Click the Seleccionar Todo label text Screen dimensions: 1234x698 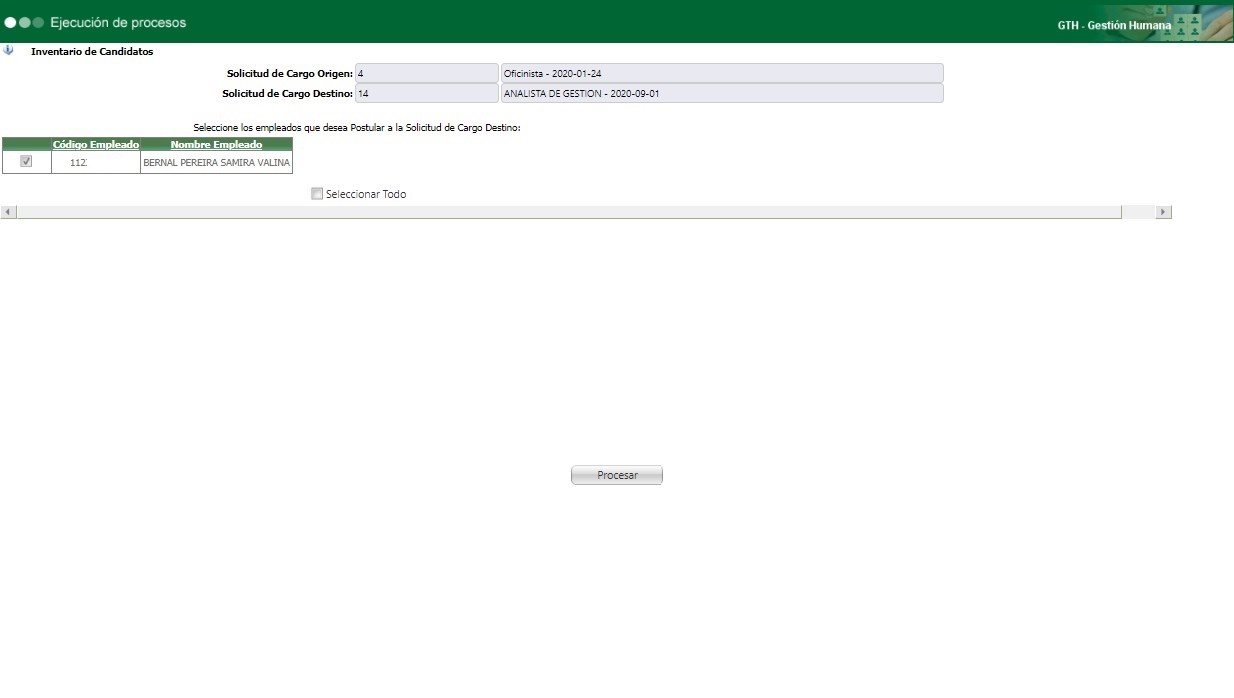pyautogui.click(x=366, y=194)
